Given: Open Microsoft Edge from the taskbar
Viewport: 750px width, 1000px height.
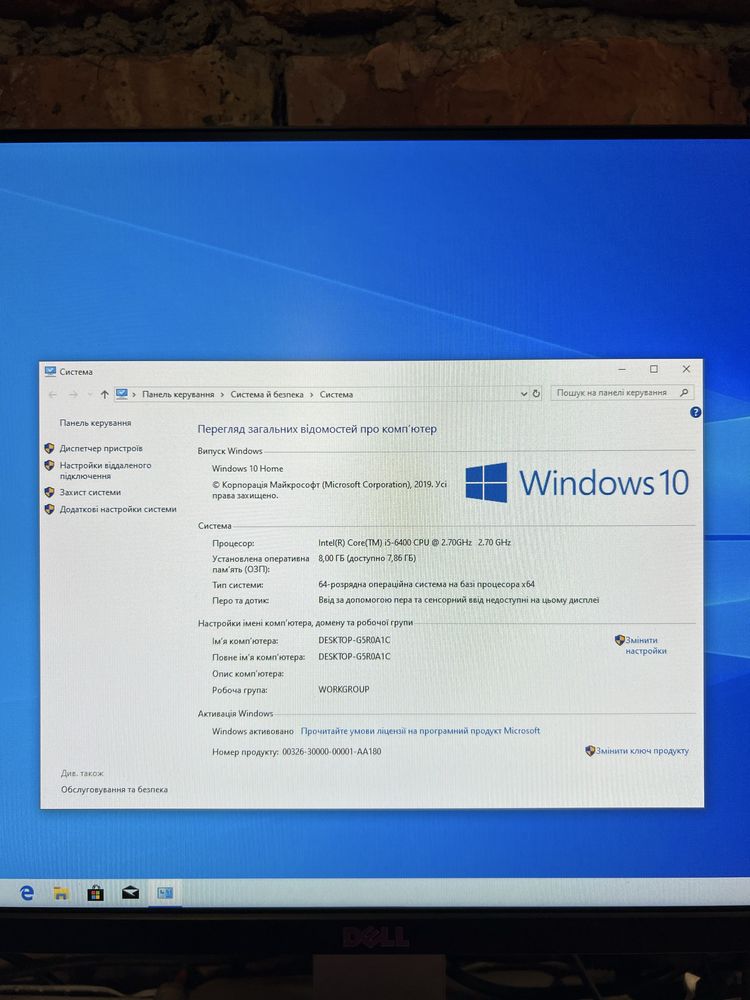Looking at the screenshot, I should click(x=27, y=893).
